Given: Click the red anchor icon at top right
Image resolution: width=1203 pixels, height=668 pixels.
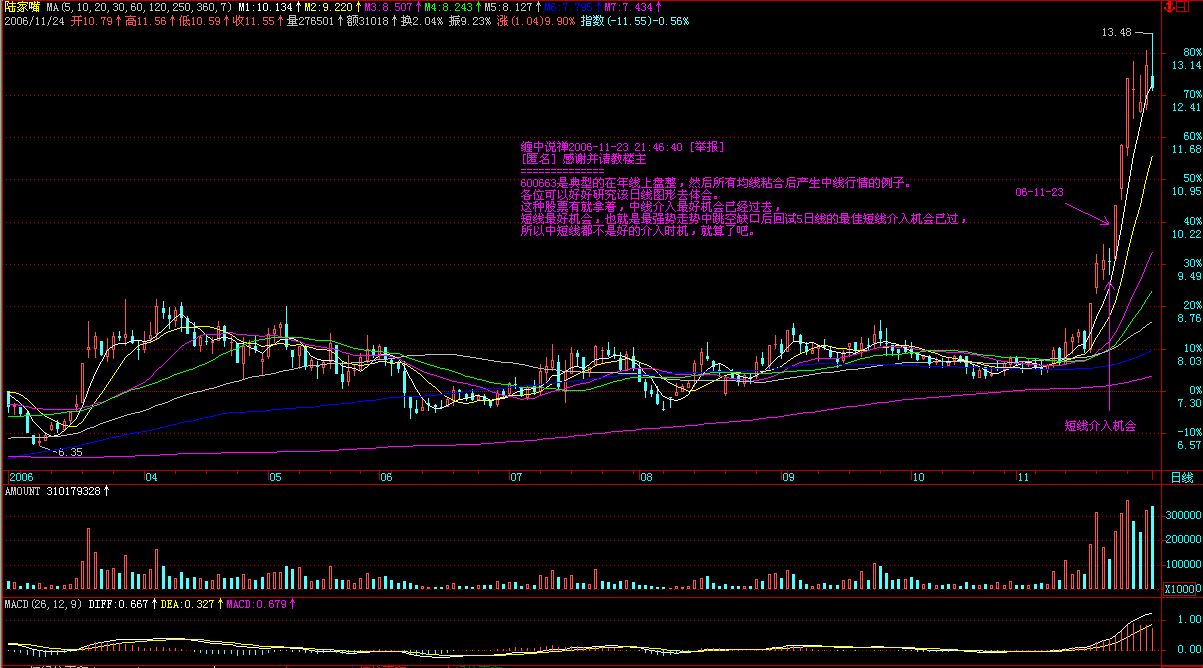Looking at the screenshot, I should coord(1168,7).
